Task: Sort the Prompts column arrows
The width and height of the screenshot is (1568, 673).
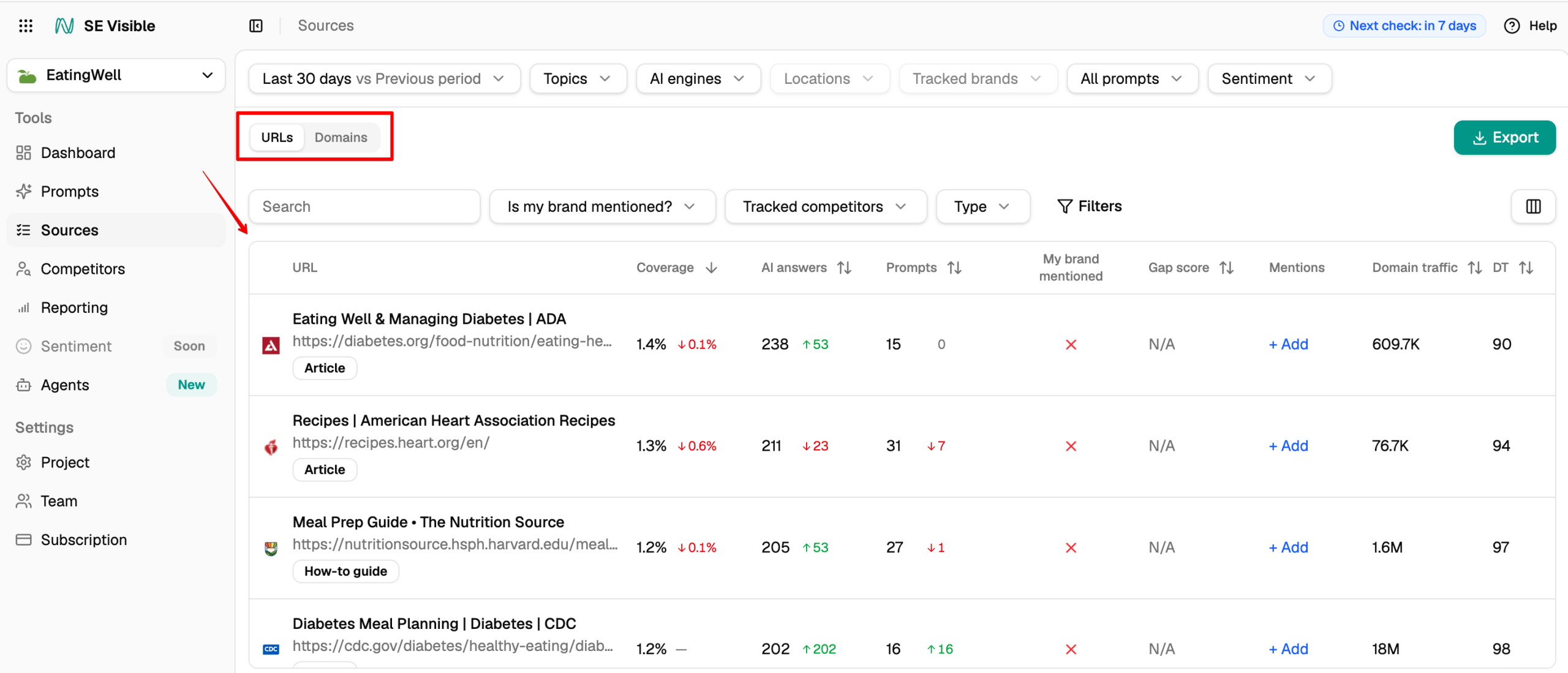Action: 954,268
